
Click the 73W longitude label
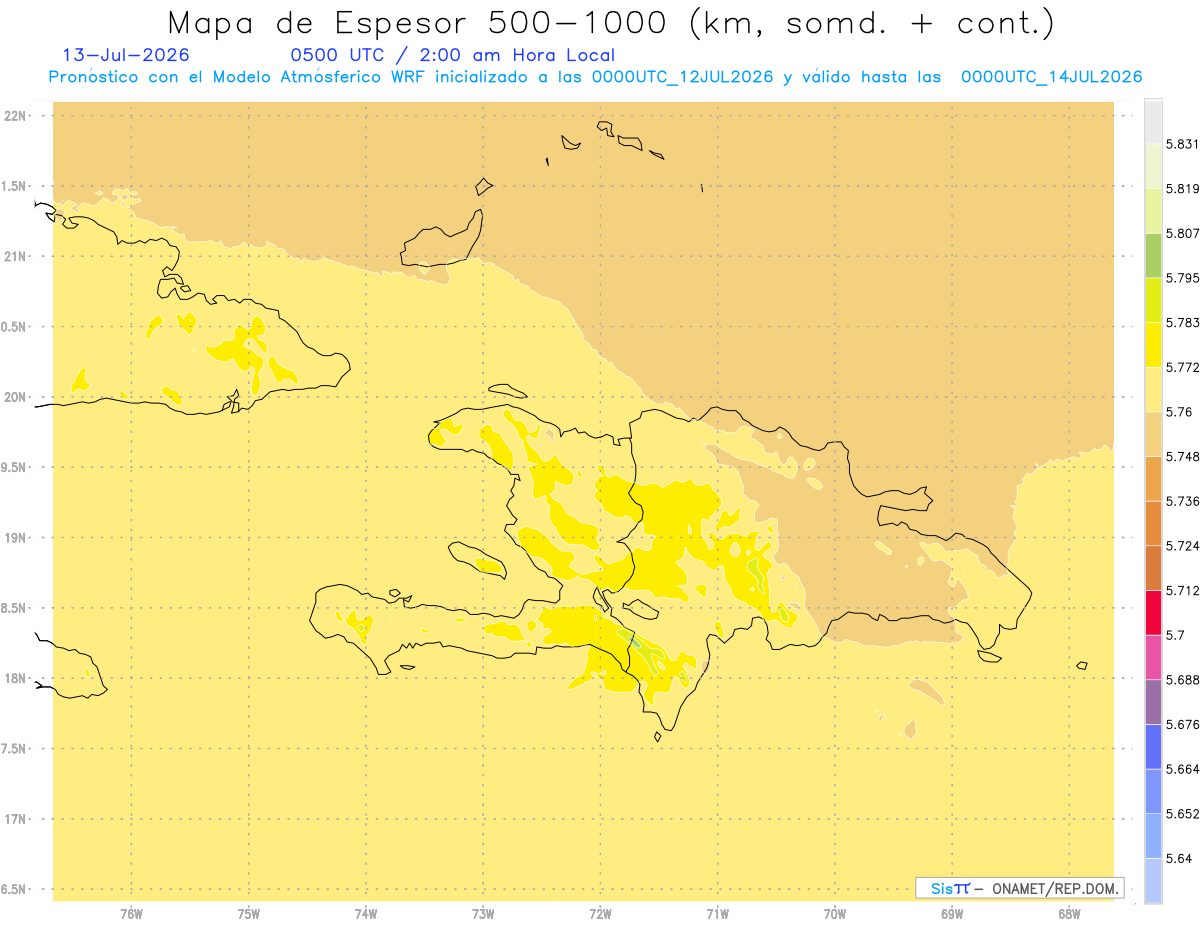tap(483, 914)
